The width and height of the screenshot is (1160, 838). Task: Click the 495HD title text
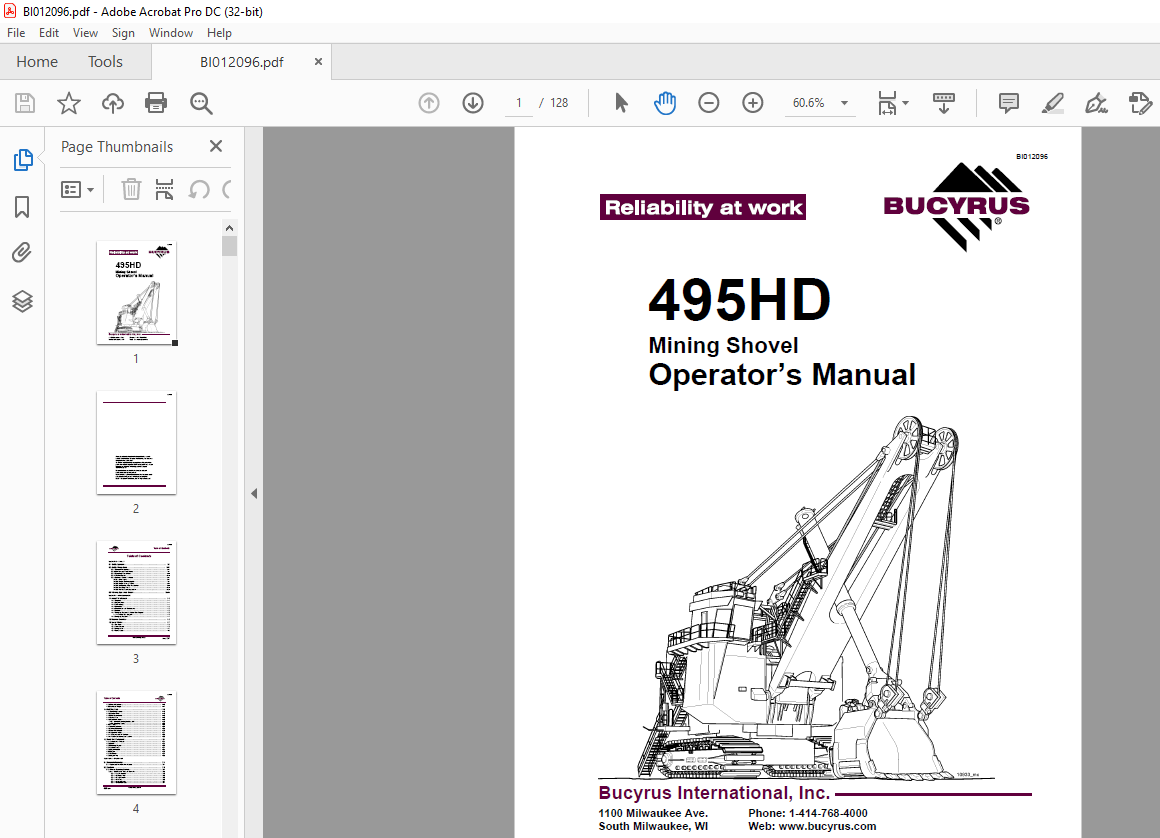740,300
